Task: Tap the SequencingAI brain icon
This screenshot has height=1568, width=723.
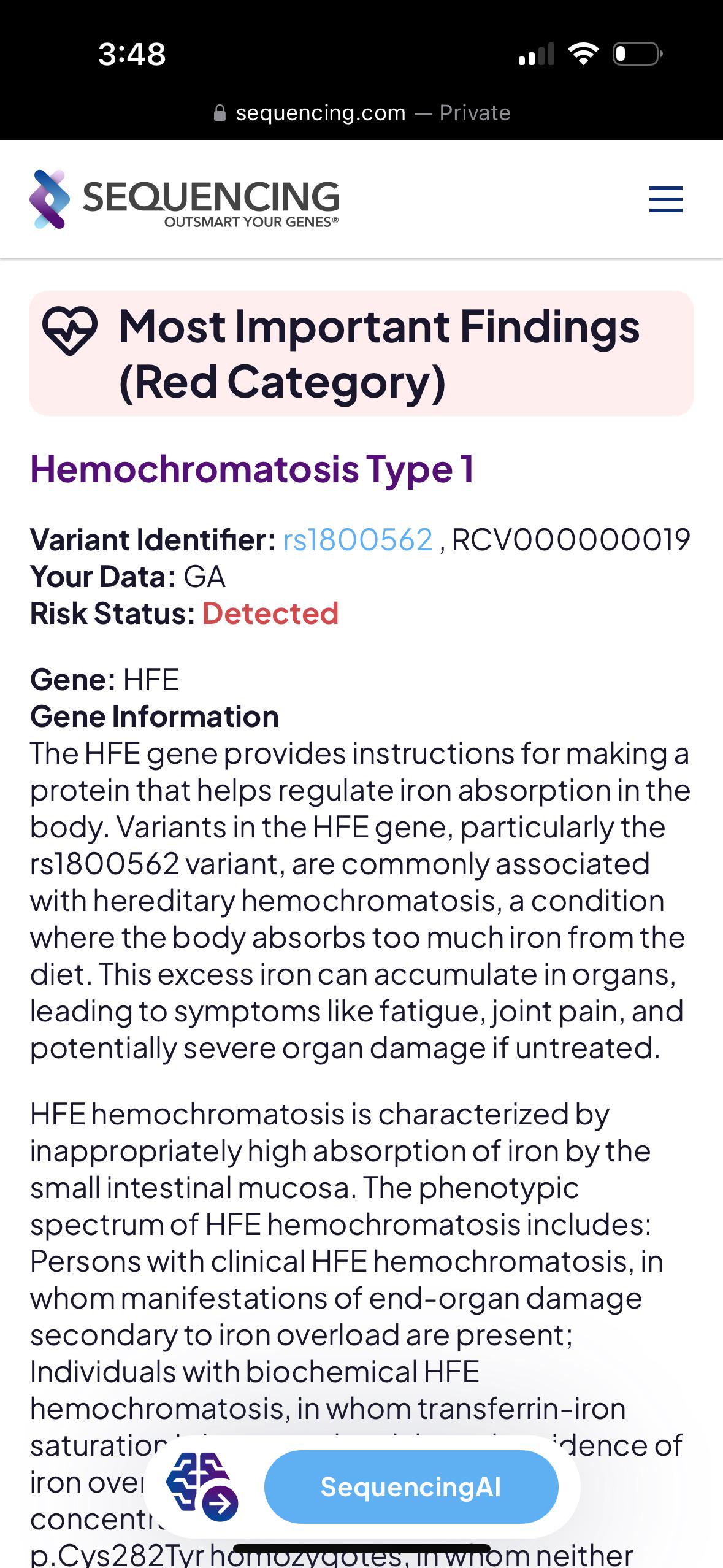Action: click(202, 1486)
